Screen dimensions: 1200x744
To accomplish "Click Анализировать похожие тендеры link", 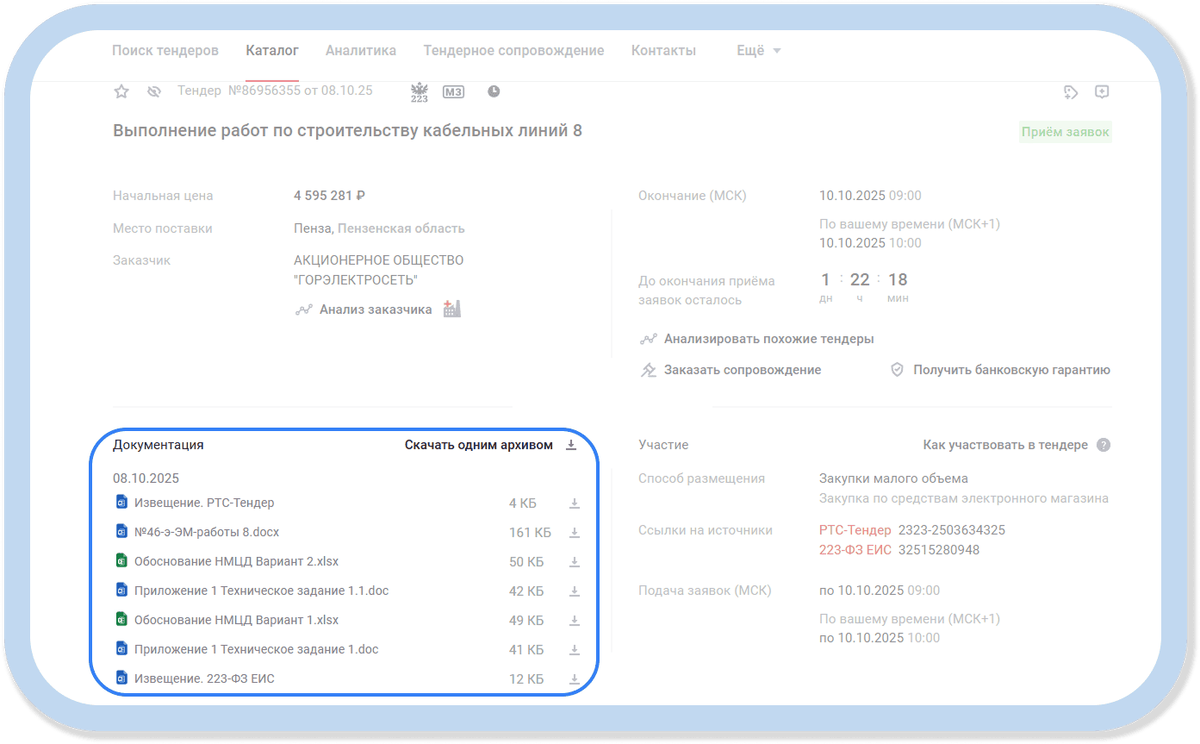I will 769,339.
